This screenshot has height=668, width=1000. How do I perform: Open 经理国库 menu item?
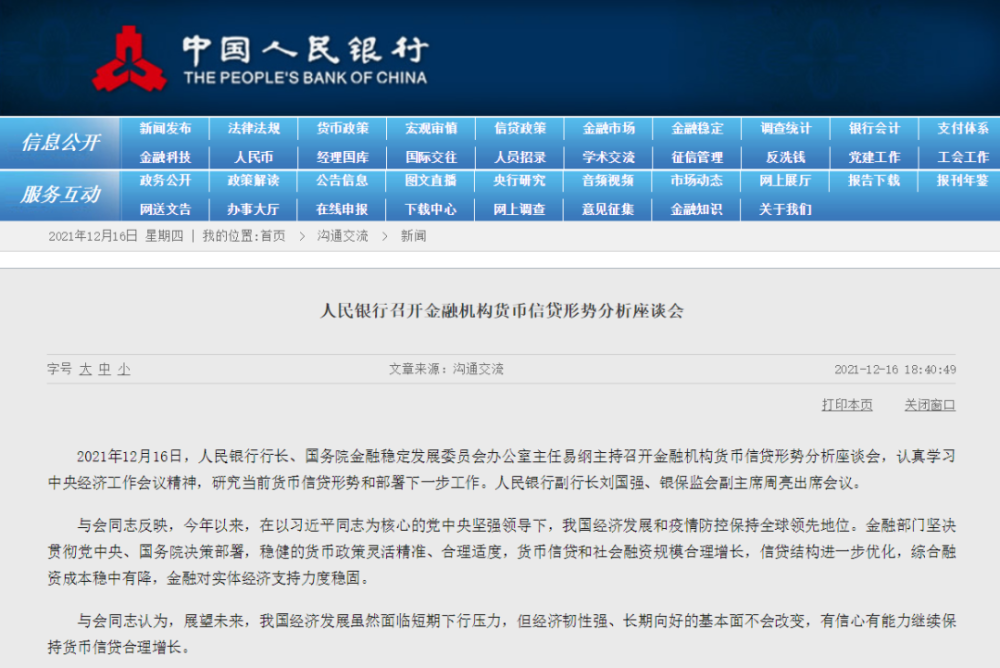tap(342, 157)
